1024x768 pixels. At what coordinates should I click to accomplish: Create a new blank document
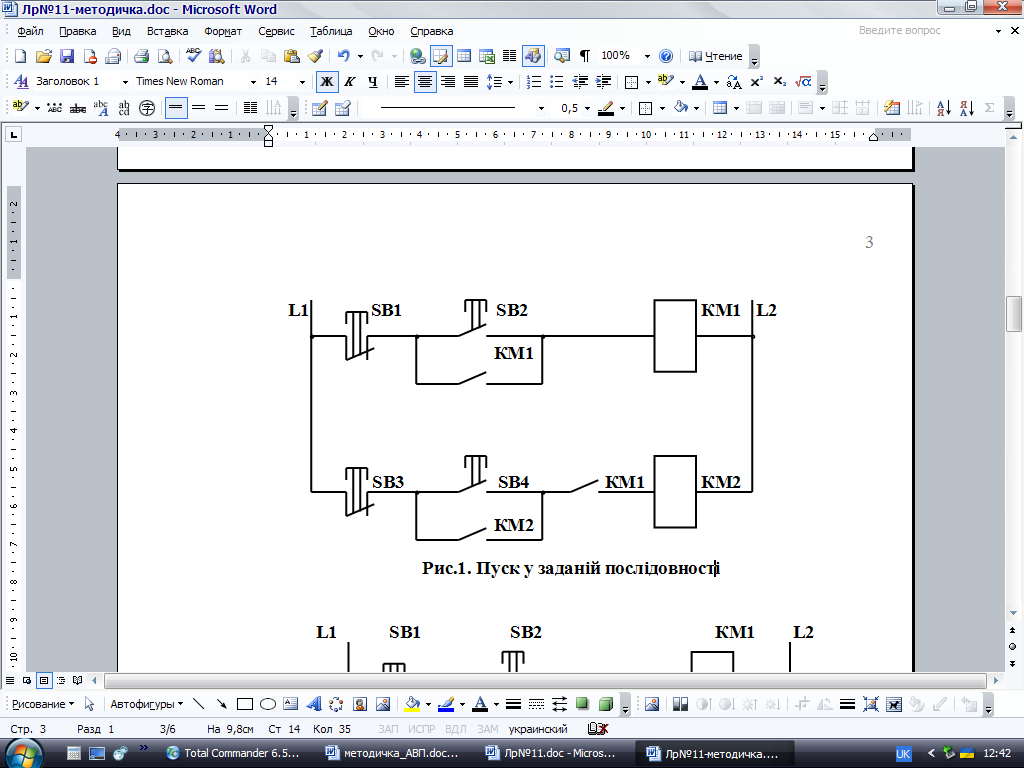pyautogui.click(x=20, y=56)
